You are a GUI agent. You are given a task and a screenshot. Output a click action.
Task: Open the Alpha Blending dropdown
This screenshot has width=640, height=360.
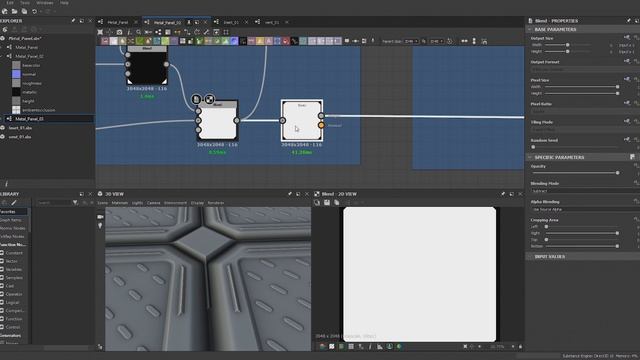pyautogui.click(x=585, y=209)
